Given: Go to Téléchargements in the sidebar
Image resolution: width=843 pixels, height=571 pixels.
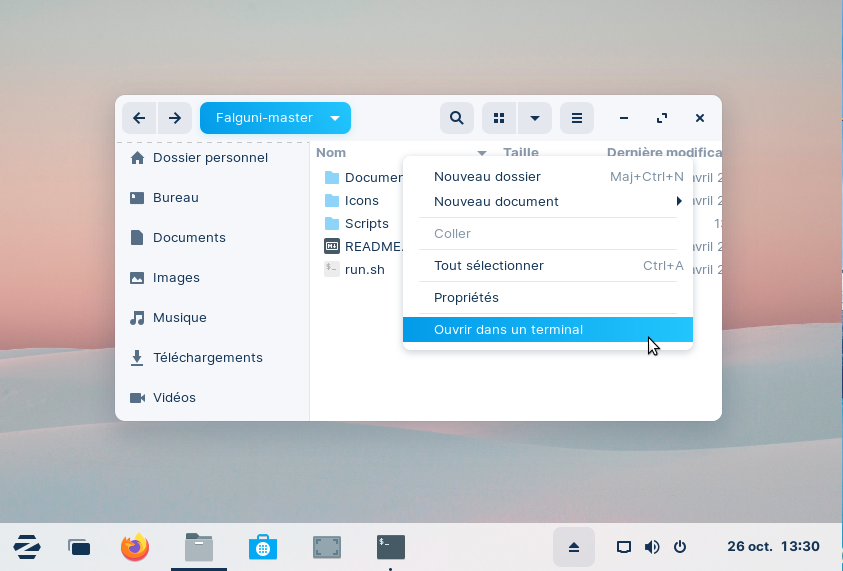Looking at the screenshot, I should 207,357.
